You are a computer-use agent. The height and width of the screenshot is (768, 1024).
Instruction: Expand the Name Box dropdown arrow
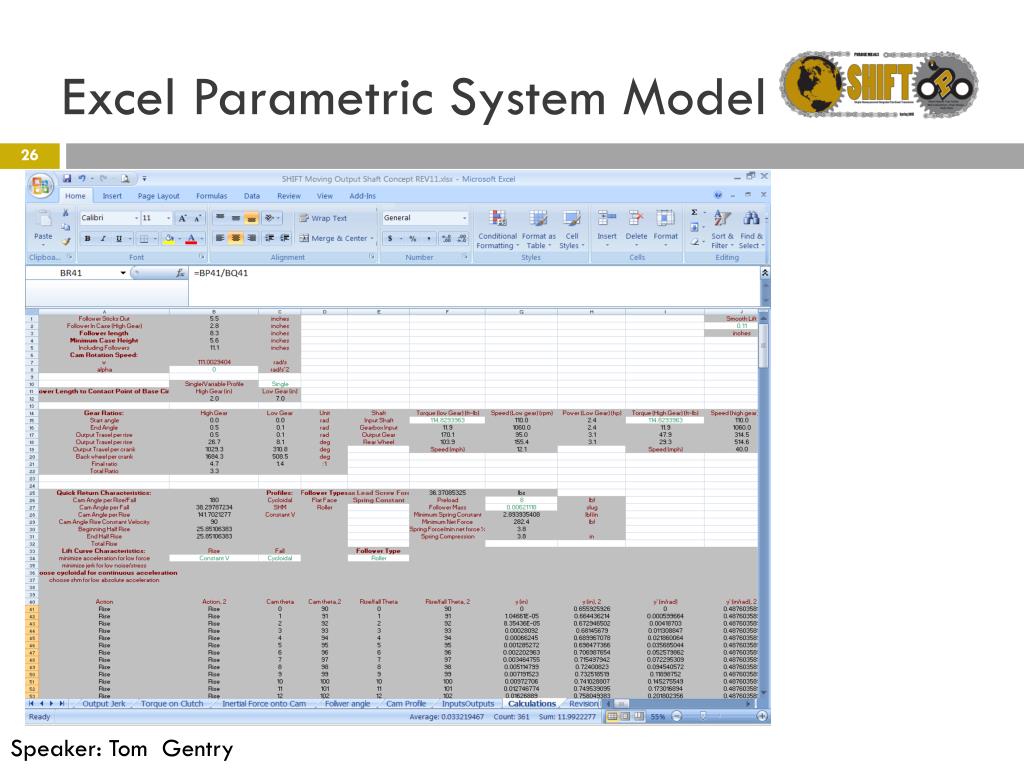pos(123,273)
